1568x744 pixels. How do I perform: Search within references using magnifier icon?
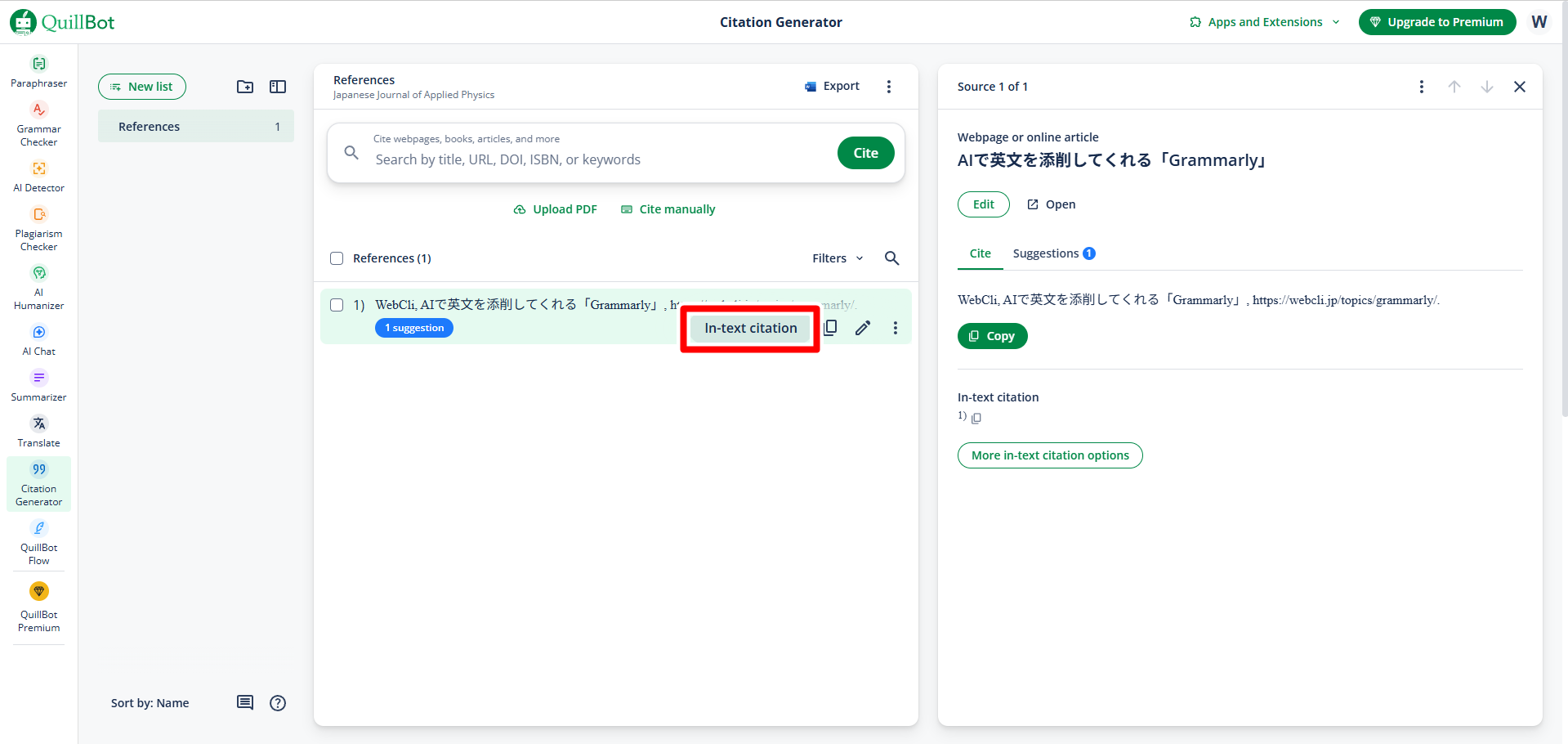[x=892, y=258]
